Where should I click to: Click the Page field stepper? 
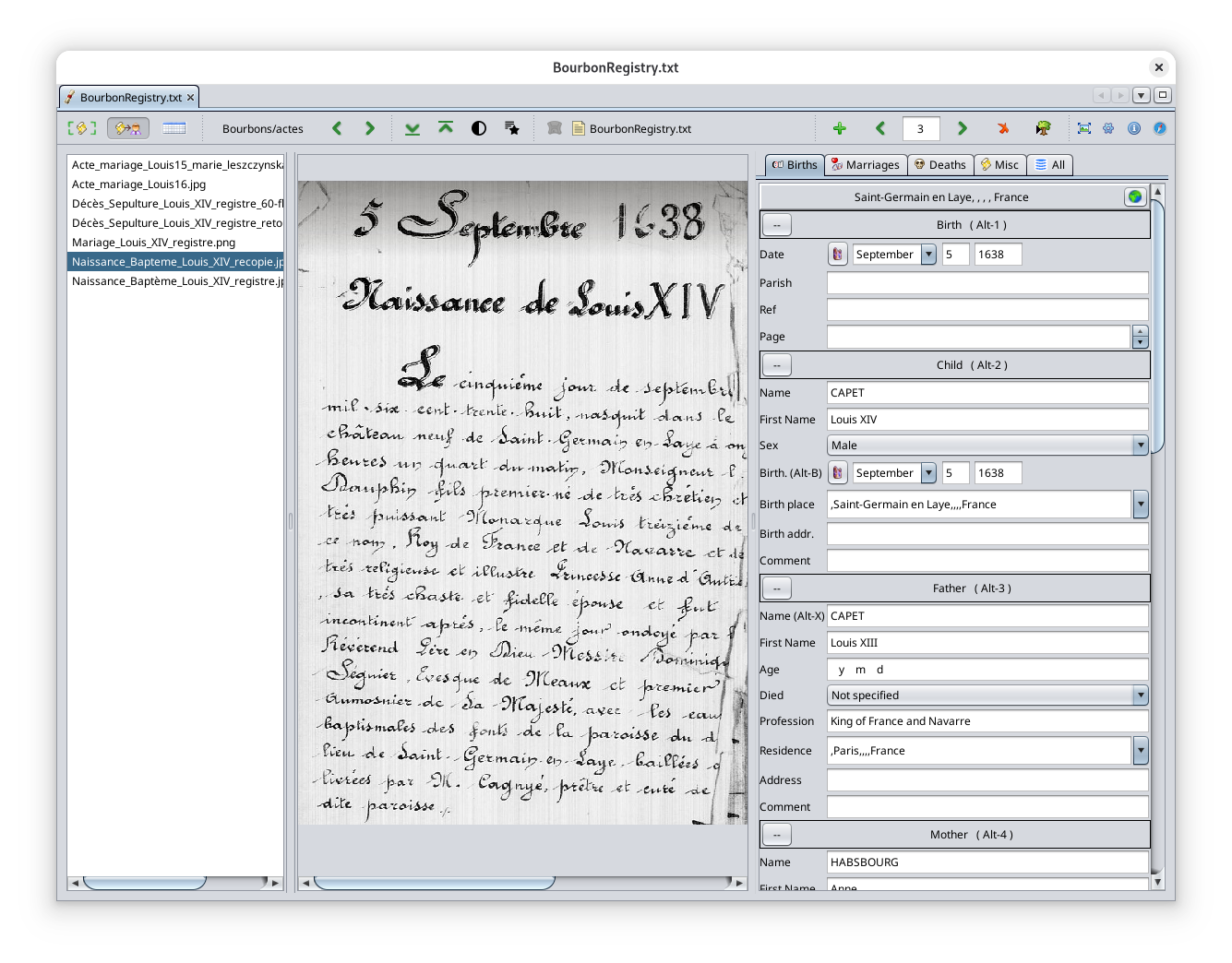click(1141, 337)
